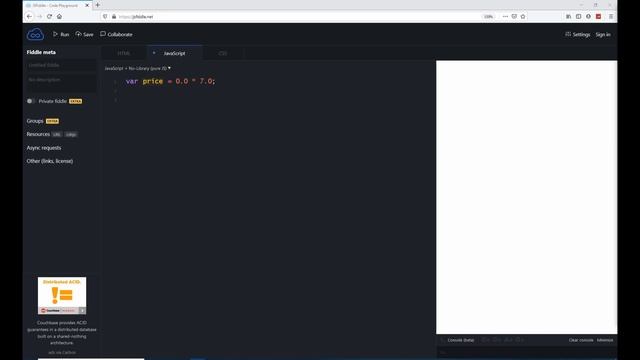Click the site padlock icon
640x360 pixels.
click(x=114, y=16)
